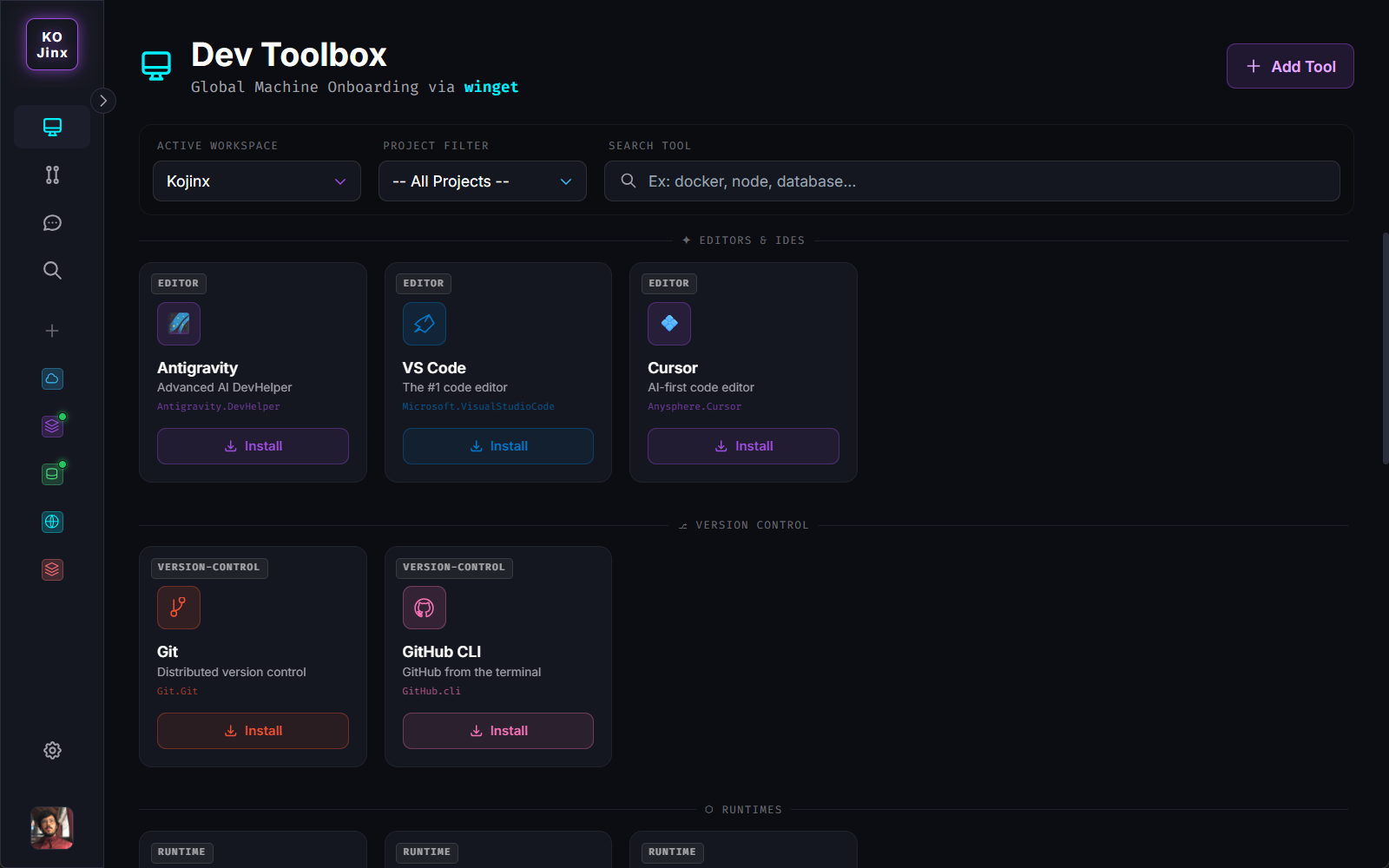Click the Anysphere.Cursor package id
The height and width of the screenshot is (868, 1389).
coord(694,406)
